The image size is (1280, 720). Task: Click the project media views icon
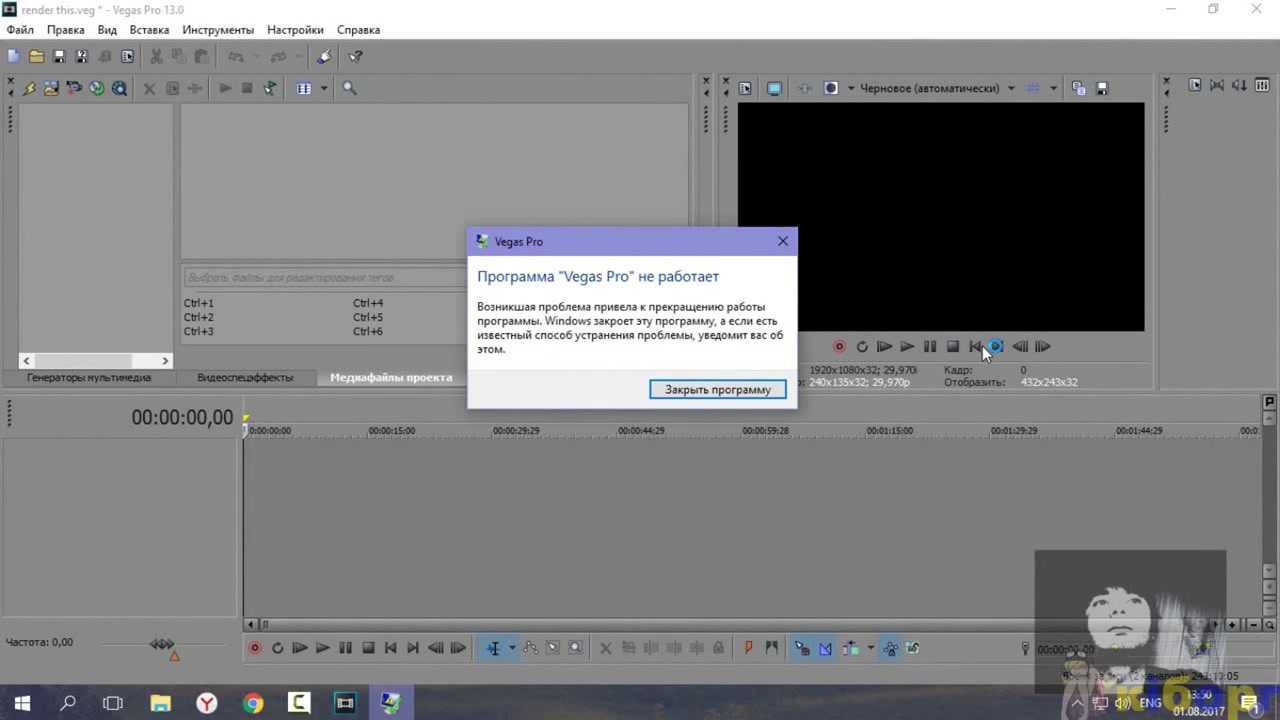click(x=304, y=88)
